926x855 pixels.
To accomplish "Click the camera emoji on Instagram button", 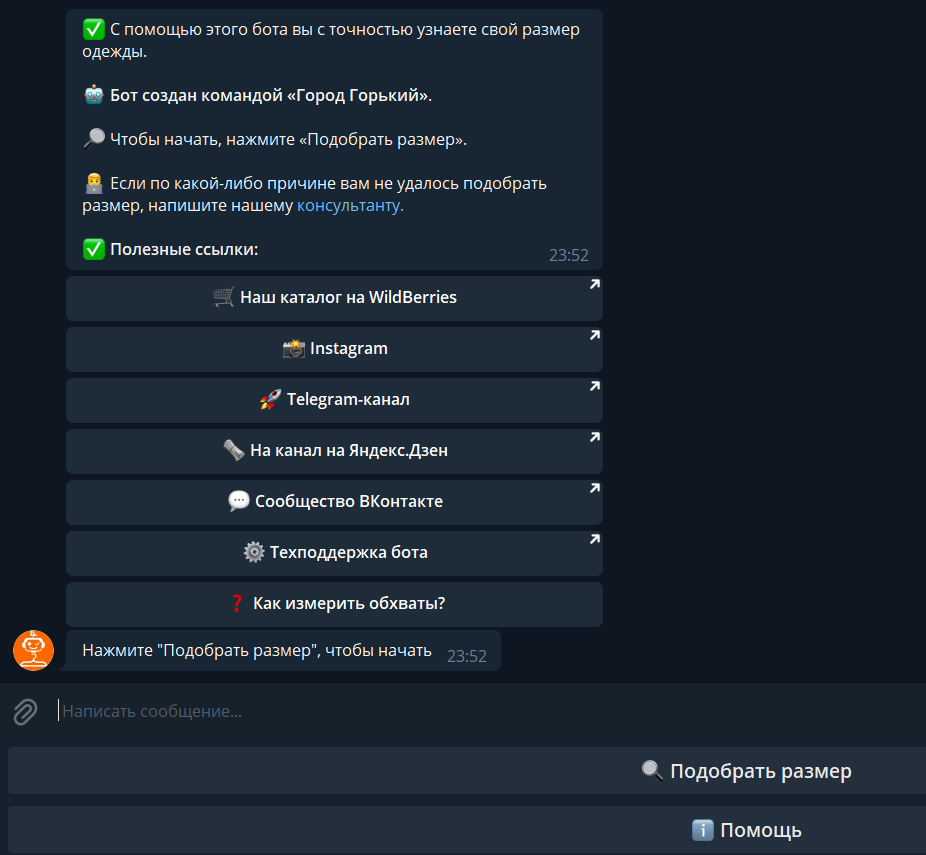I will tap(294, 348).
